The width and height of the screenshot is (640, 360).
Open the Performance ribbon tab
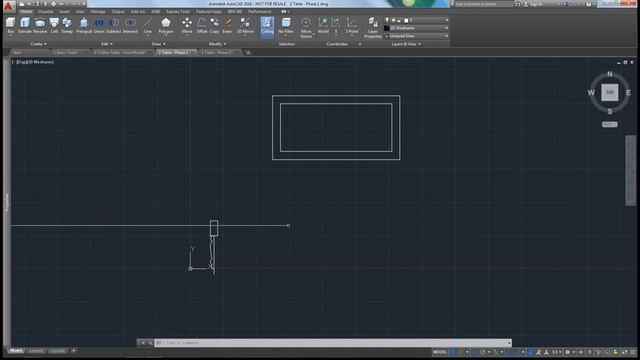[x=260, y=11]
